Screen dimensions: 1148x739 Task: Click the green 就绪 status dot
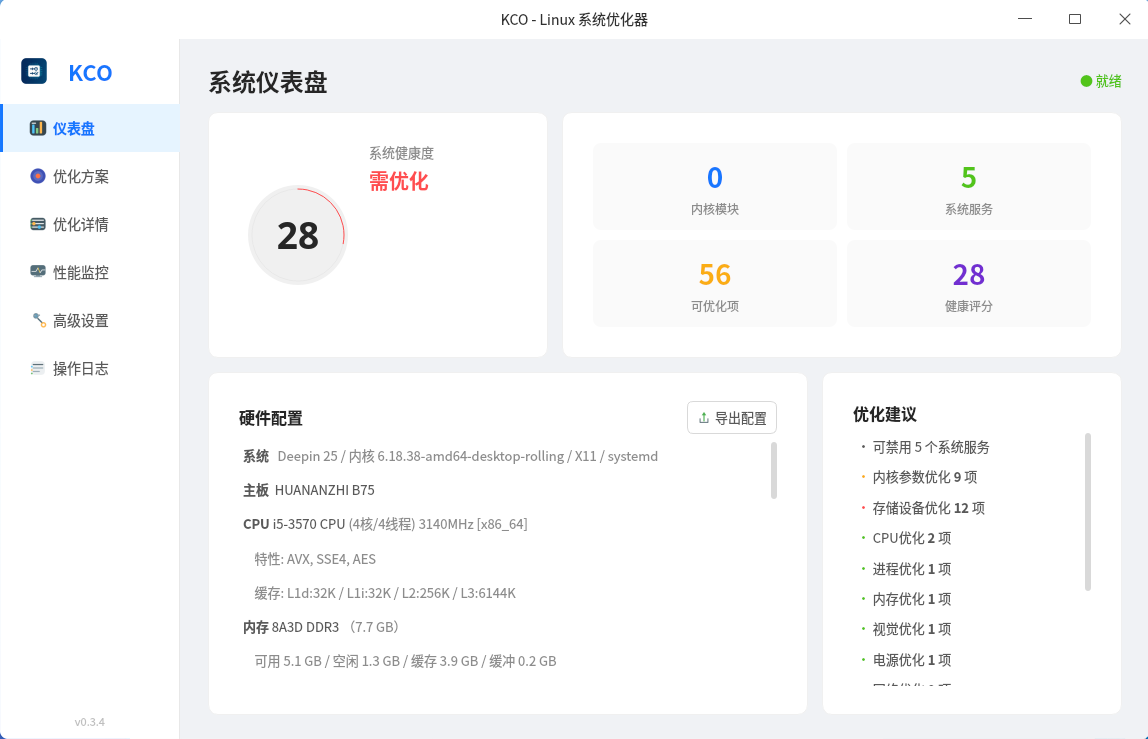(1086, 81)
